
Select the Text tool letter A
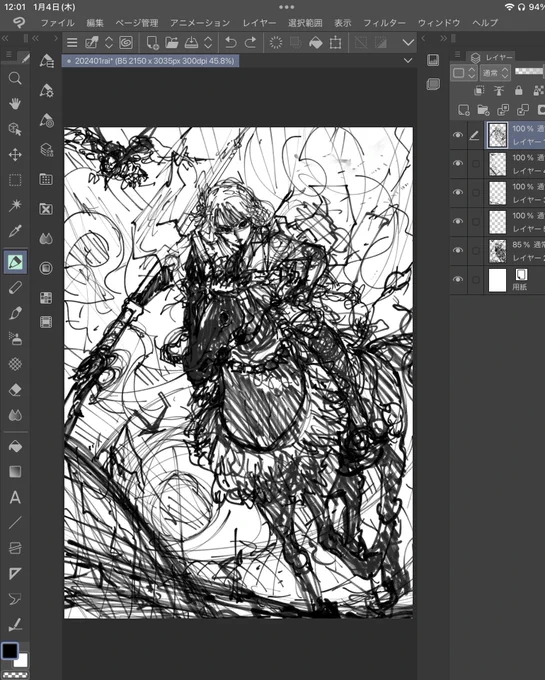15,497
